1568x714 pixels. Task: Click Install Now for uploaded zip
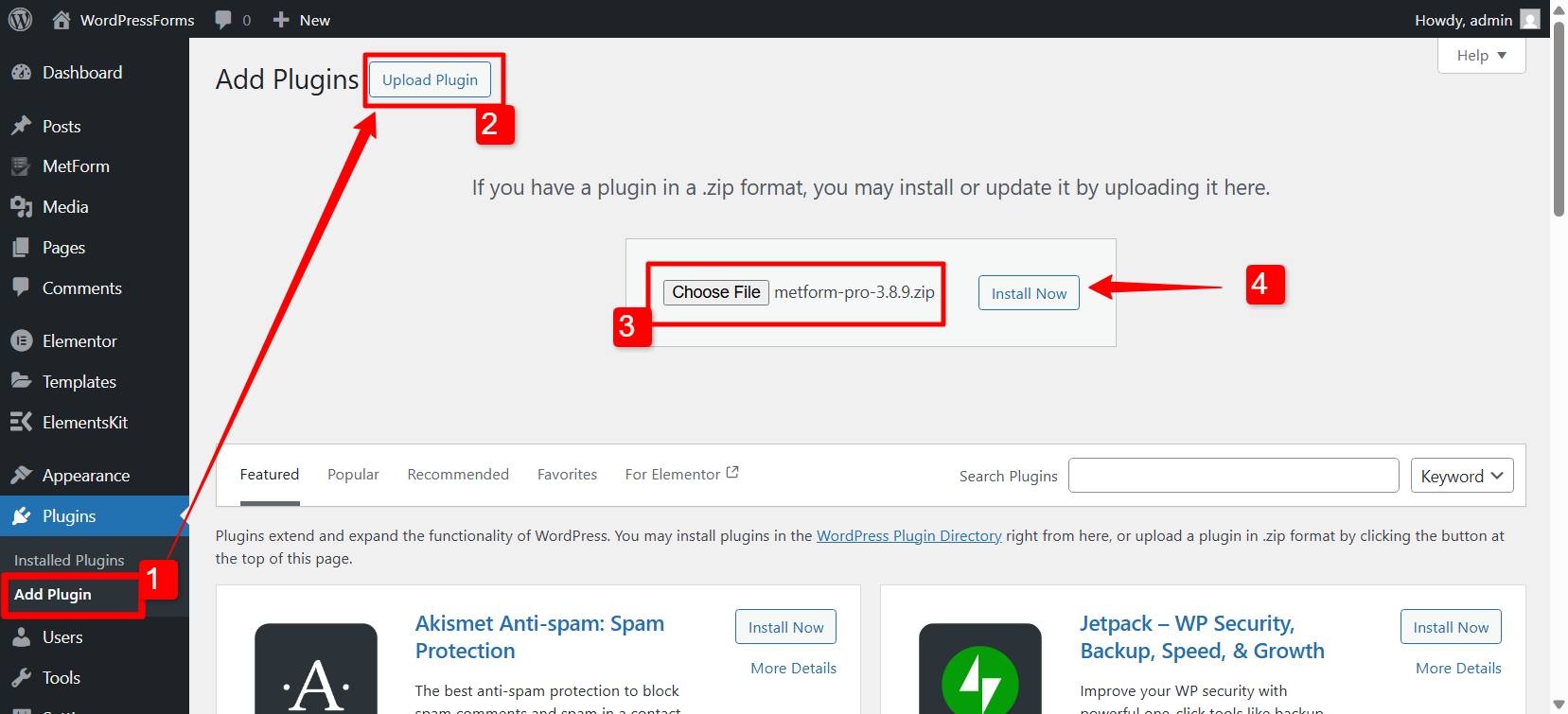point(1029,293)
